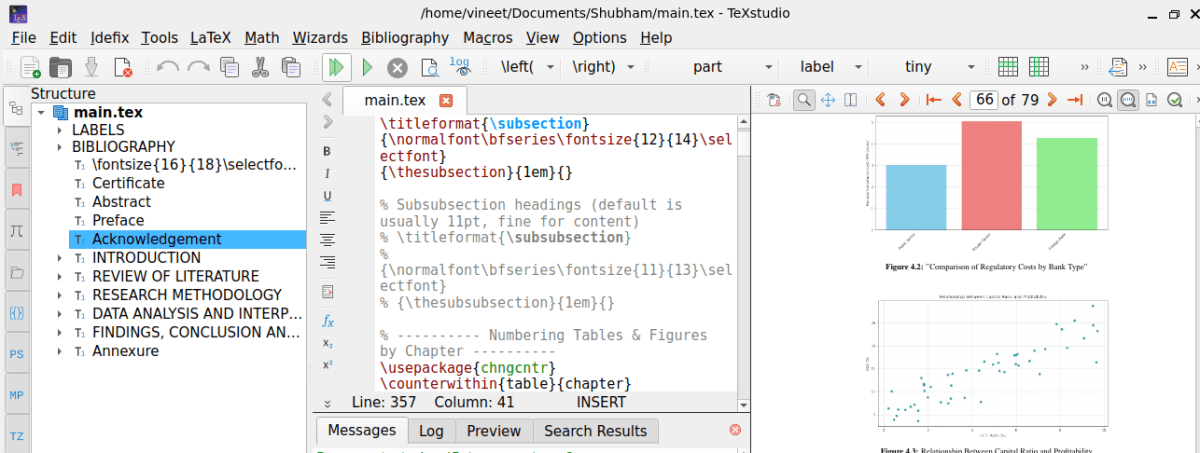Copy the selection with the Copy icon
1200x453 pixels.
229,67
